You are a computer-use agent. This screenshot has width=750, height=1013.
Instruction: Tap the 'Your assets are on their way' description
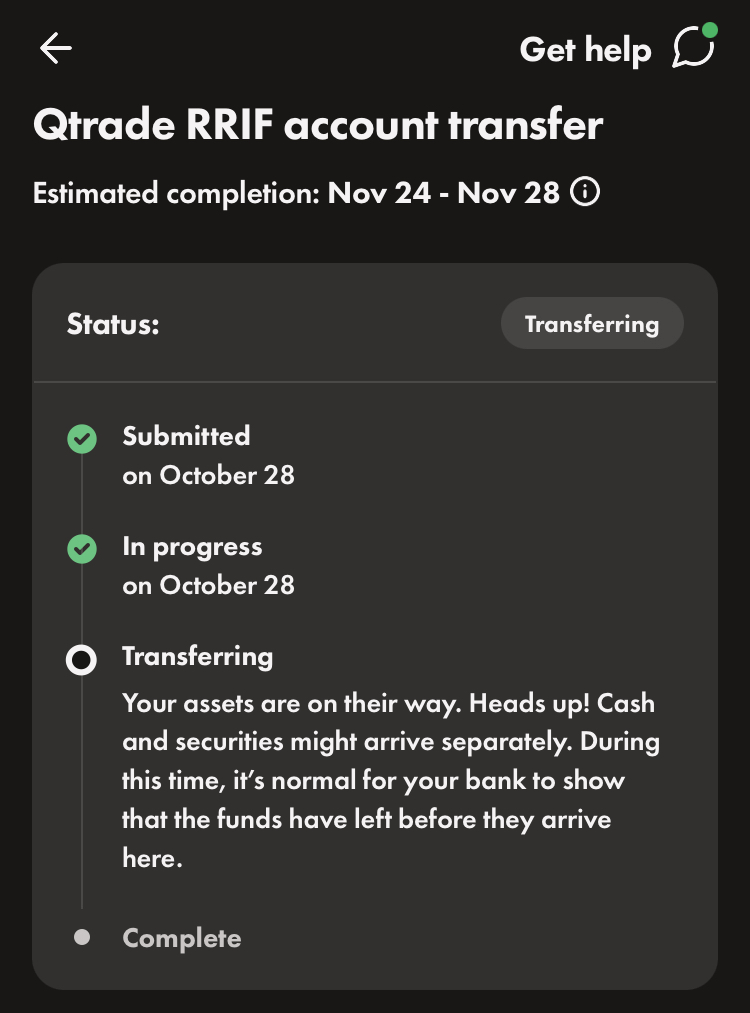coord(390,780)
